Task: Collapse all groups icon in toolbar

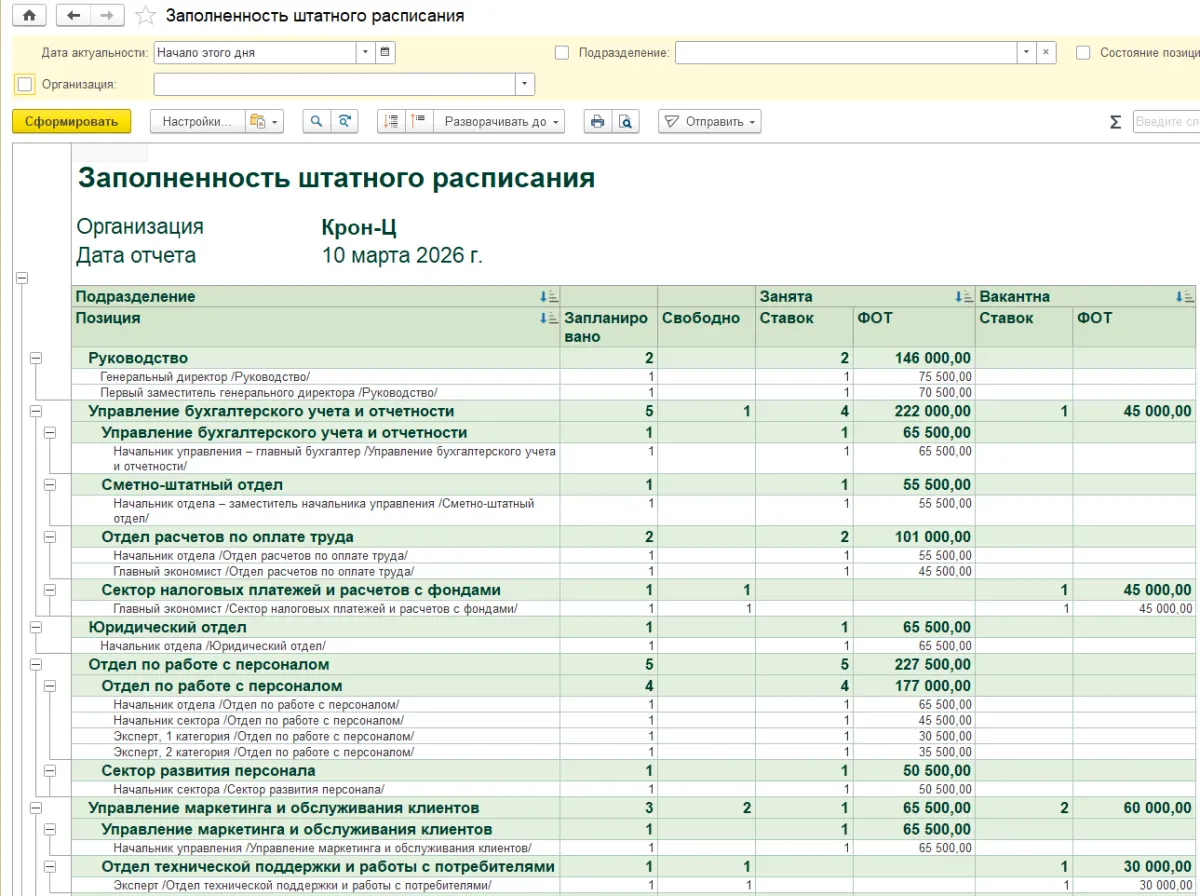Action: [x=391, y=121]
